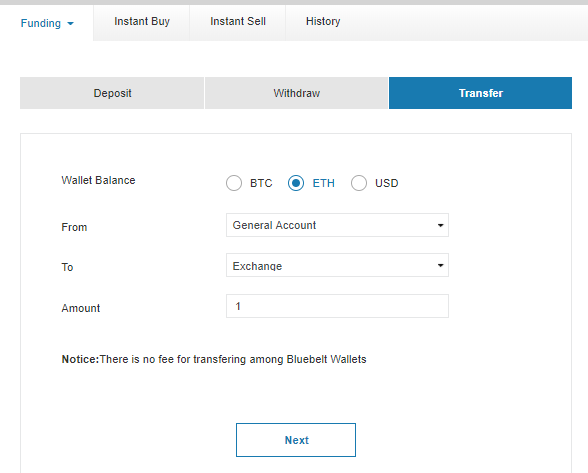Click the Next button
Screen dimensions: 588x473
[x=296, y=440]
